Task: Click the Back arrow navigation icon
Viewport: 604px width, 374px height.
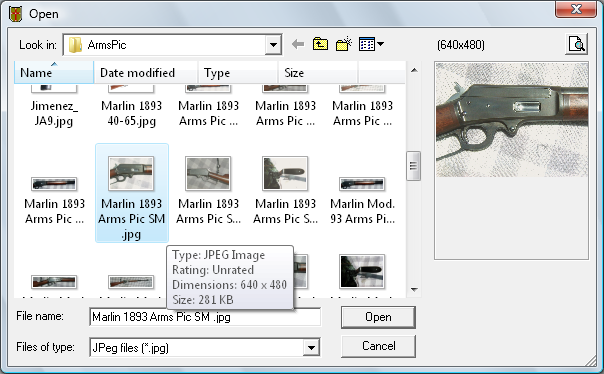Action: [298, 44]
